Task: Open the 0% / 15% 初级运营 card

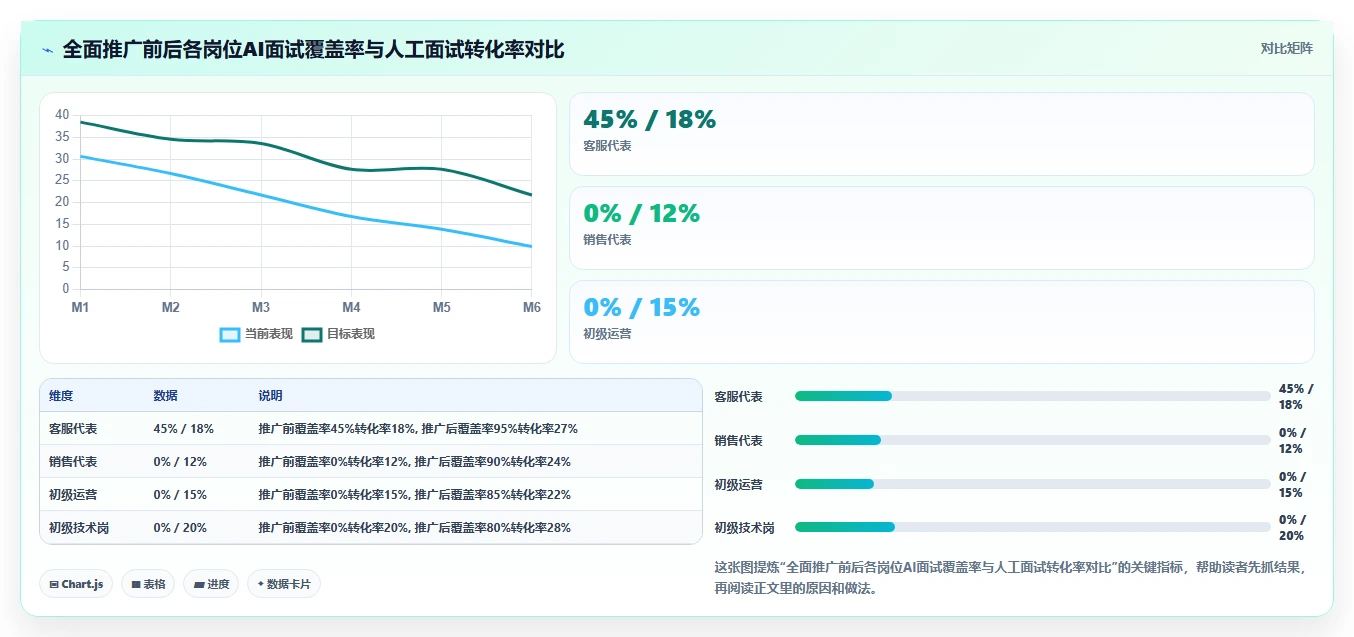Action: [941, 322]
